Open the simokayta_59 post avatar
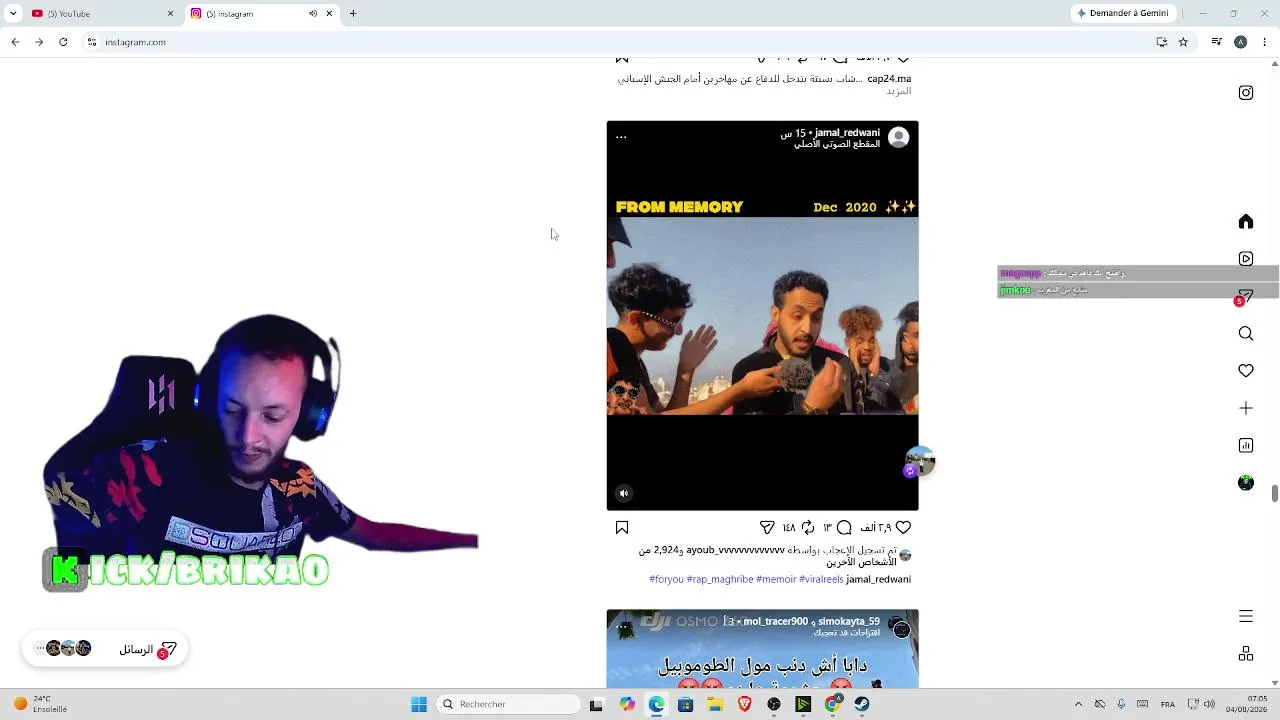1280x720 pixels. [901, 628]
